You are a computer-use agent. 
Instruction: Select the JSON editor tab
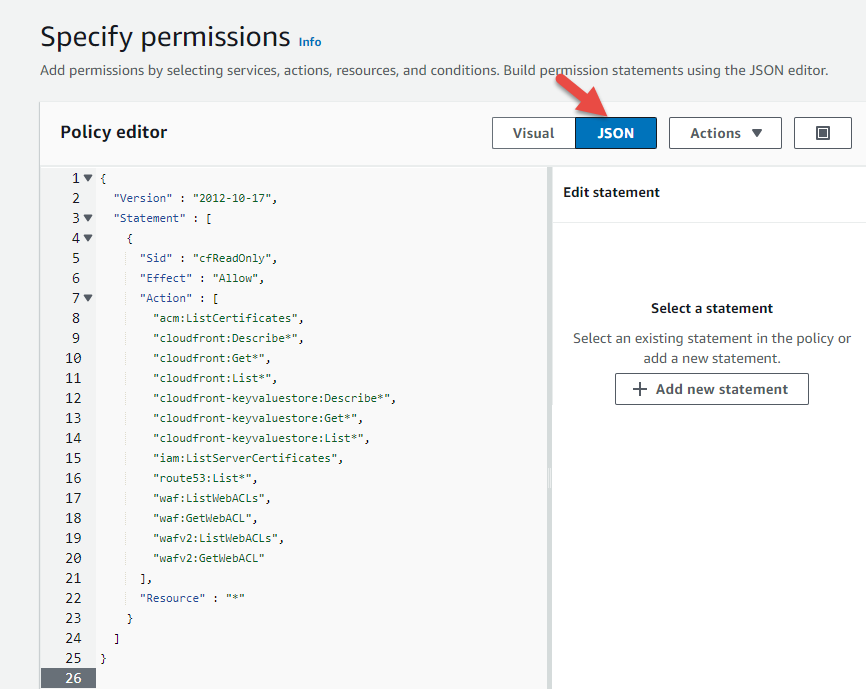point(616,133)
